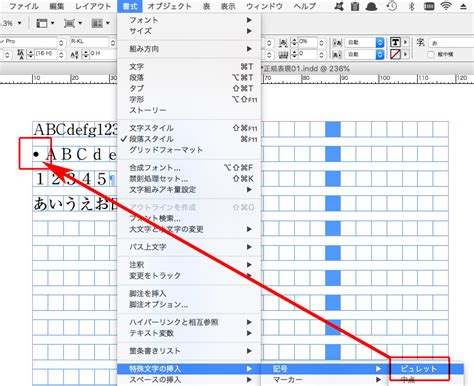Image resolution: width=474 pixels, height=386 pixels.
Task: Click the screen mode toolbar icon
Action: [72, 23]
